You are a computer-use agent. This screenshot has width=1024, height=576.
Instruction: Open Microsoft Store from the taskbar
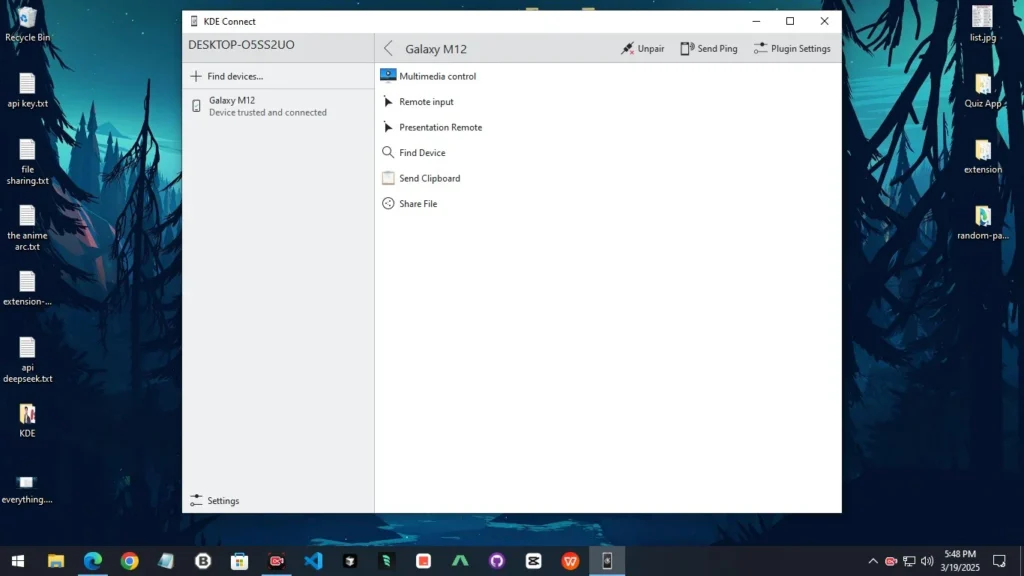[x=240, y=561]
